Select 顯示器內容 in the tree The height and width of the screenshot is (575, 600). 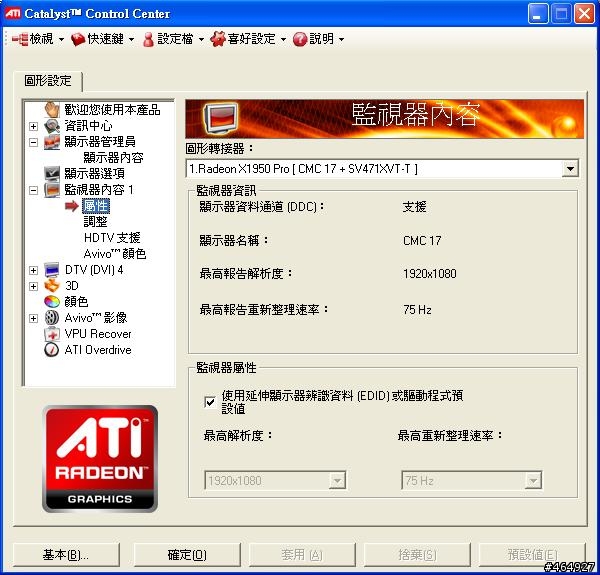pyautogui.click(x=113, y=158)
